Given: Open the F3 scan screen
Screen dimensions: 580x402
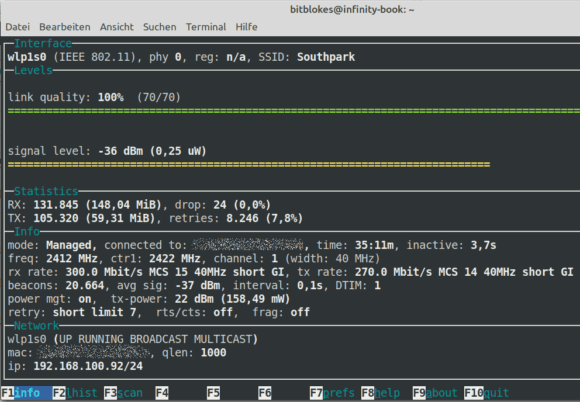Looking at the screenshot, I should click(x=123, y=392).
